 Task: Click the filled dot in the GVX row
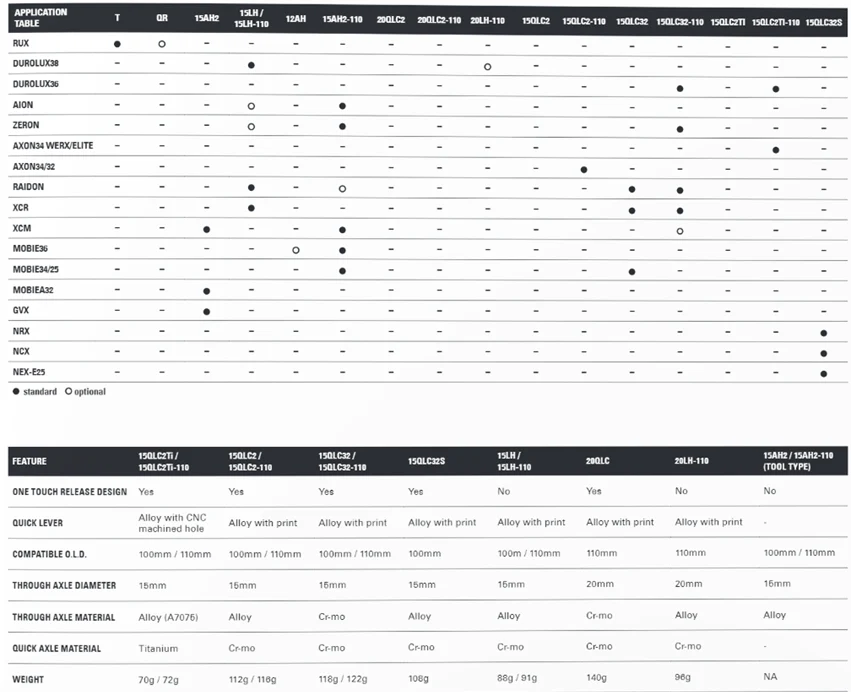tap(206, 312)
